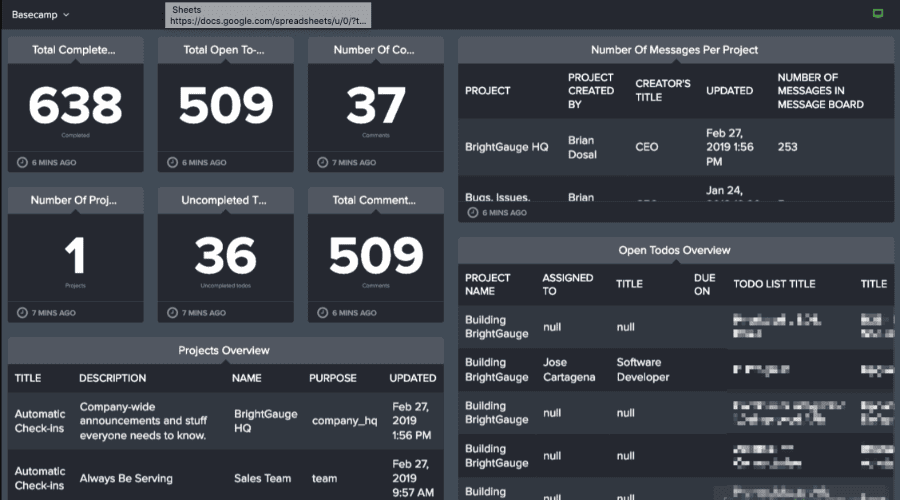The width and height of the screenshot is (900, 500).
Task: Sort by TODO LIST TITLE column
Action: click(774, 284)
